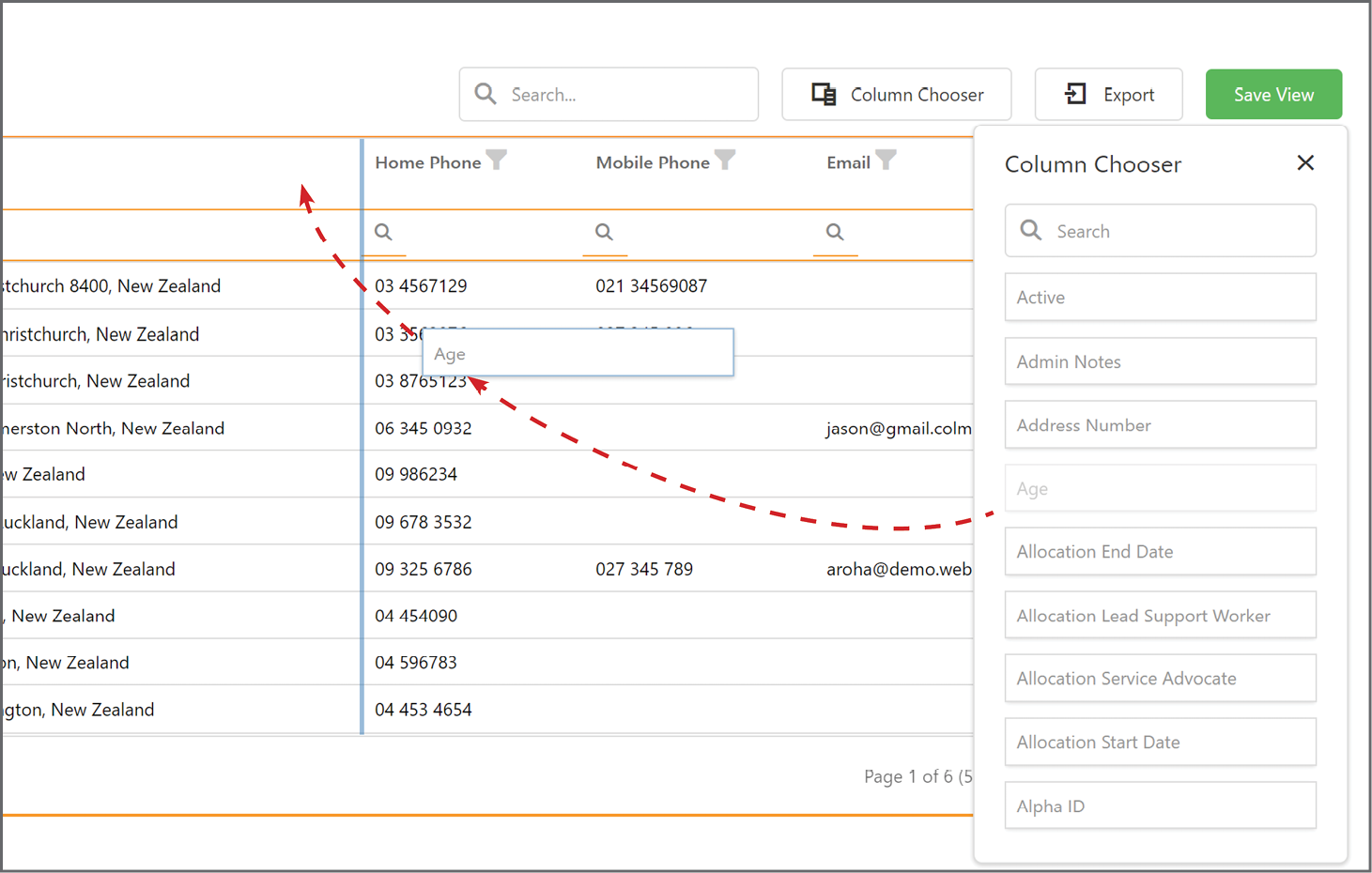This screenshot has height=873, width=1372.
Task: Toggle the Alpha ID column visibility
Action: [x=1161, y=805]
